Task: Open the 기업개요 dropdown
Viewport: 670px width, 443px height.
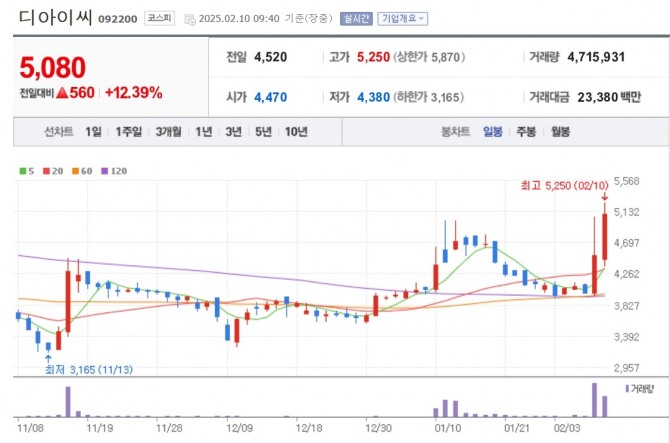Action: 402,18
